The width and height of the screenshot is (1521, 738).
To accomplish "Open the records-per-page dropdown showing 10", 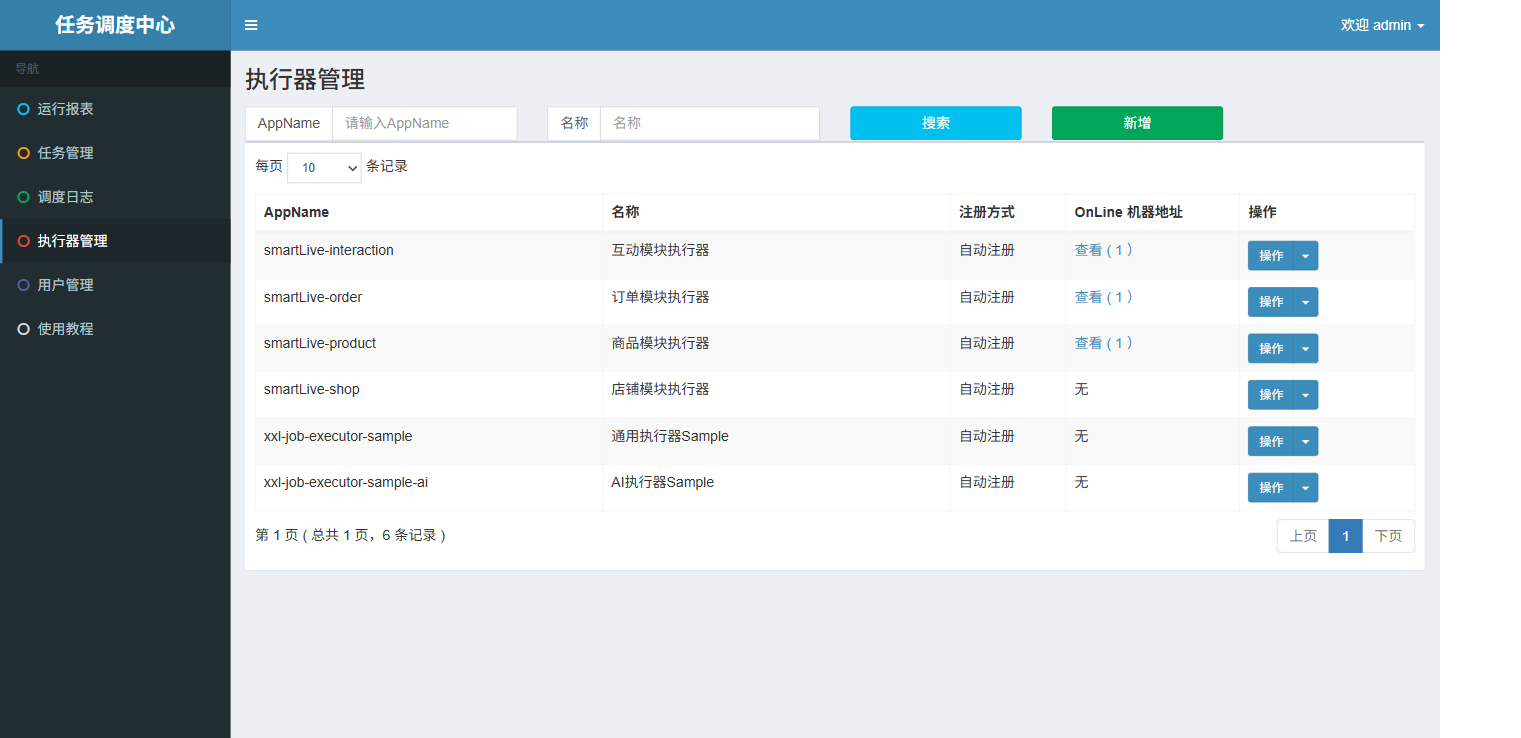I will [x=324, y=168].
